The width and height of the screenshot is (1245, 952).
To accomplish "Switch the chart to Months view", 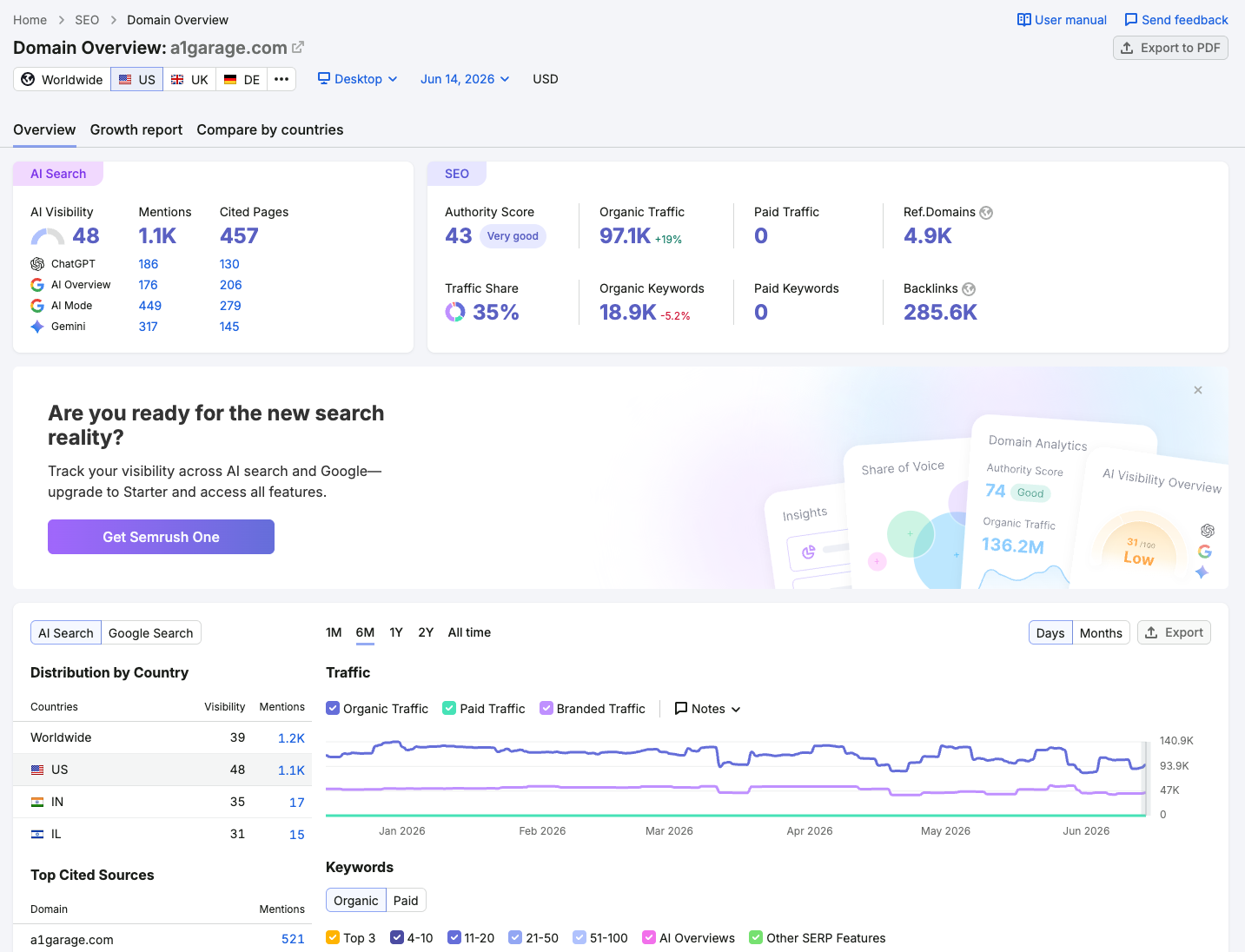I will (1101, 632).
